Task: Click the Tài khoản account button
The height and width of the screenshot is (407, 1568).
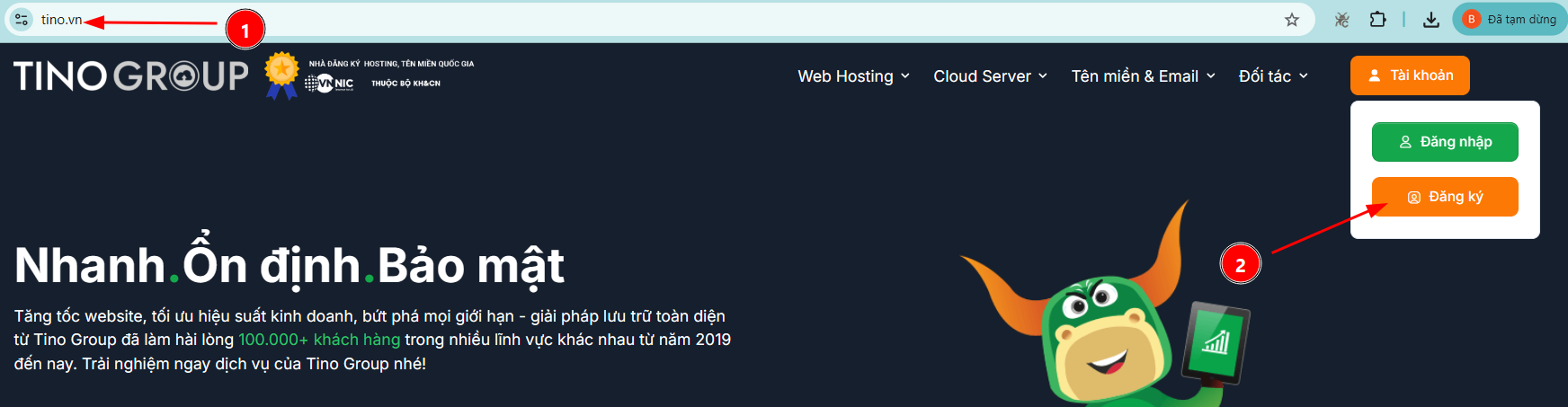Action: pos(1410,75)
